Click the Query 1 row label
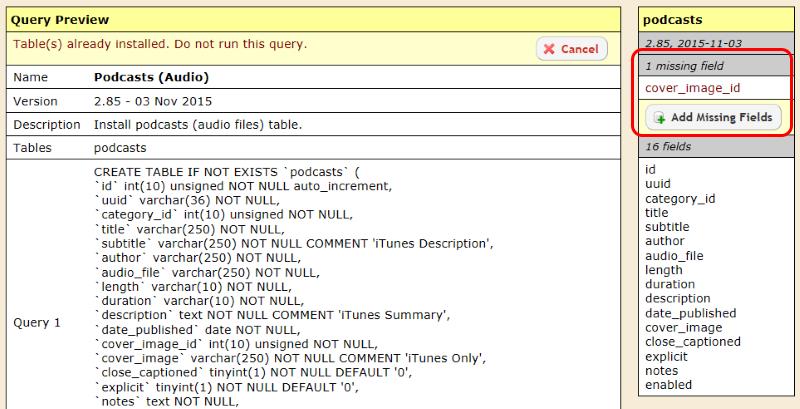Image resolution: width=800 pixels, height=409 pixels. point(37,323)
